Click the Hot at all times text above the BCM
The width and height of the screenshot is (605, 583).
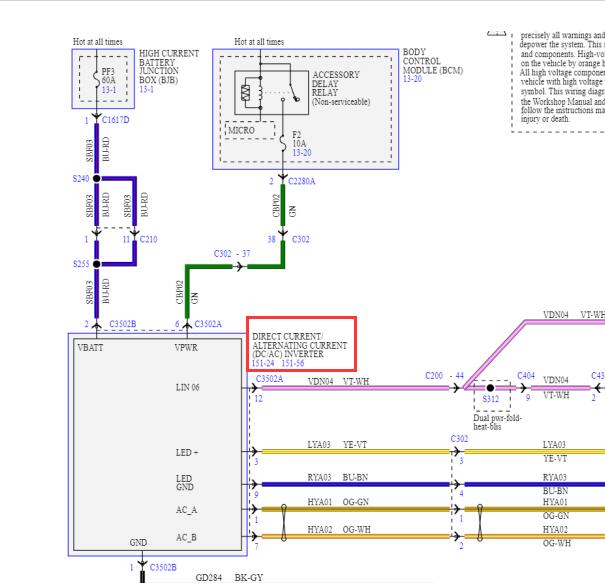coord(259,42)
